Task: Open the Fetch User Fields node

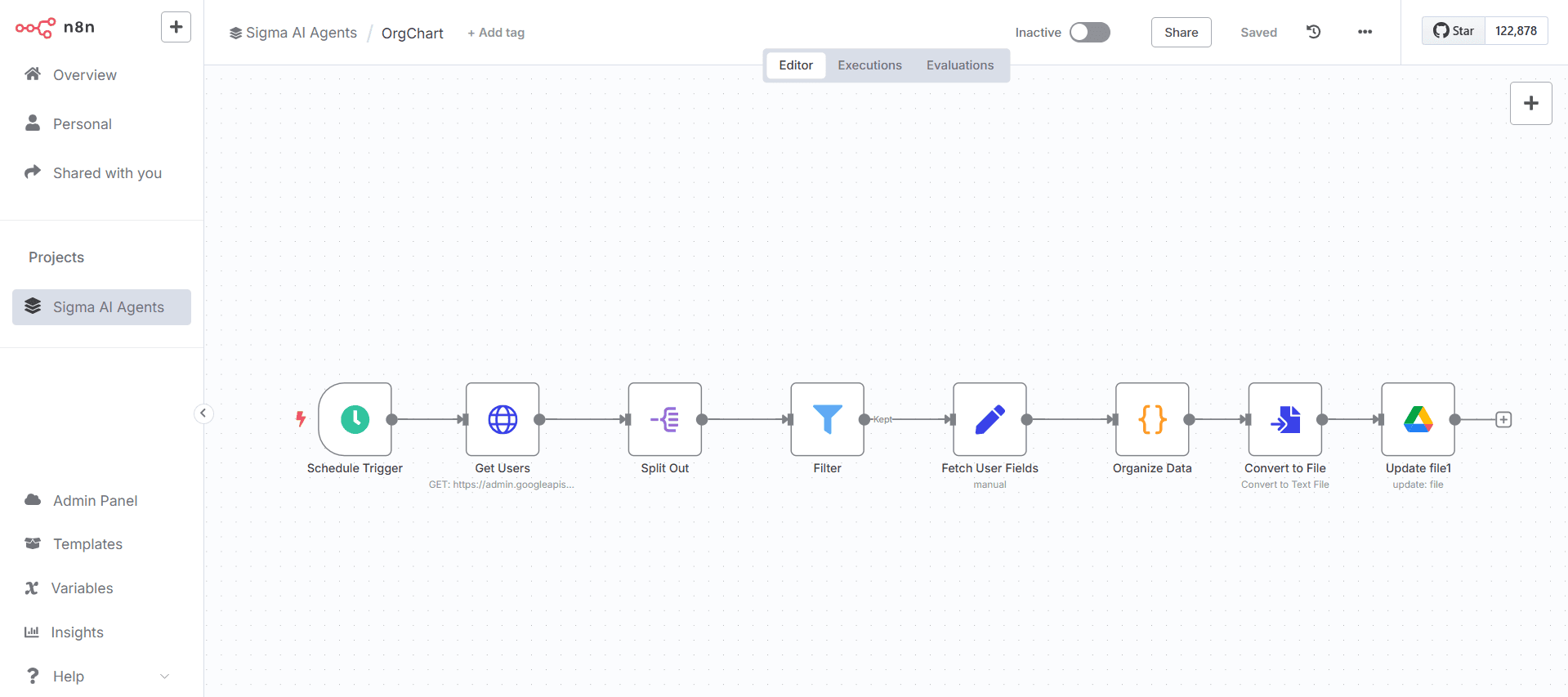Action: pyautogui.click(x=990, y=419)
